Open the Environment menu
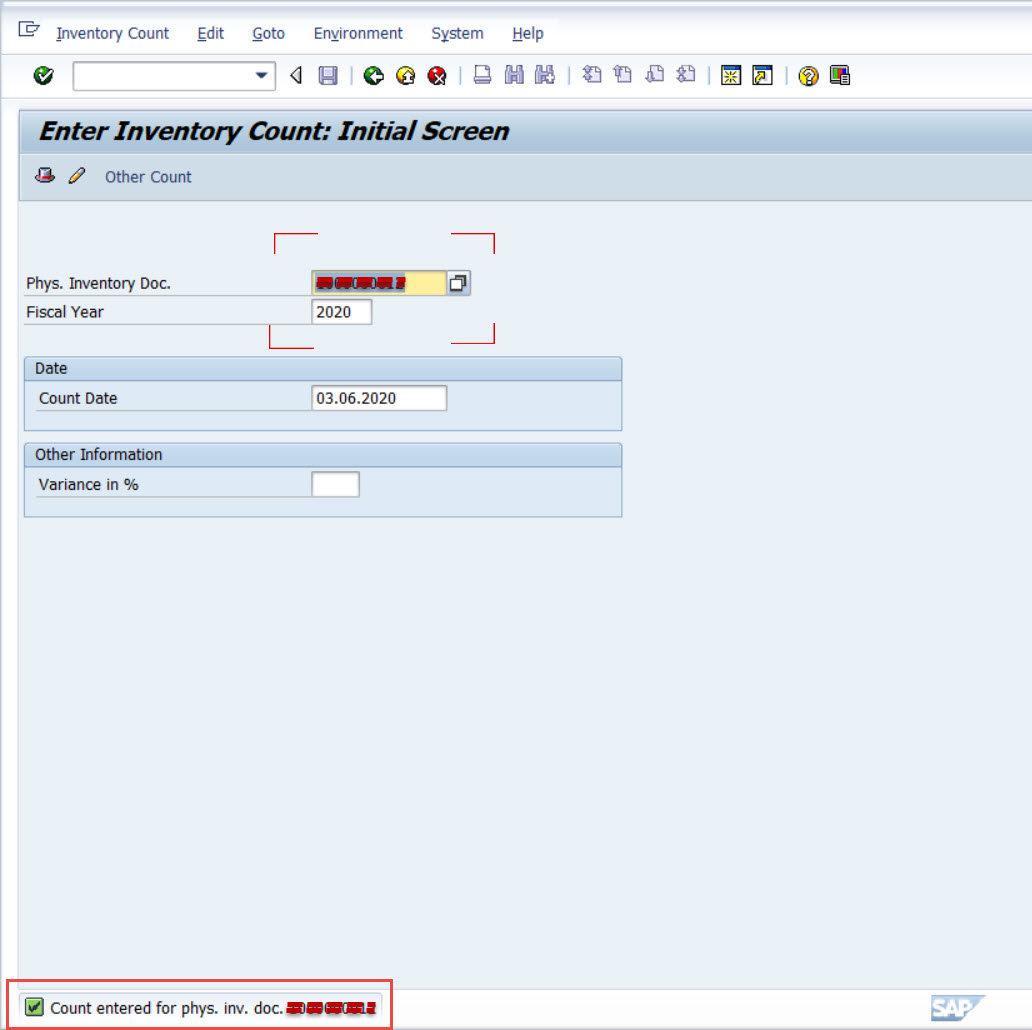The width and height of the screenshot is (1032, 1030). [357, 33]
